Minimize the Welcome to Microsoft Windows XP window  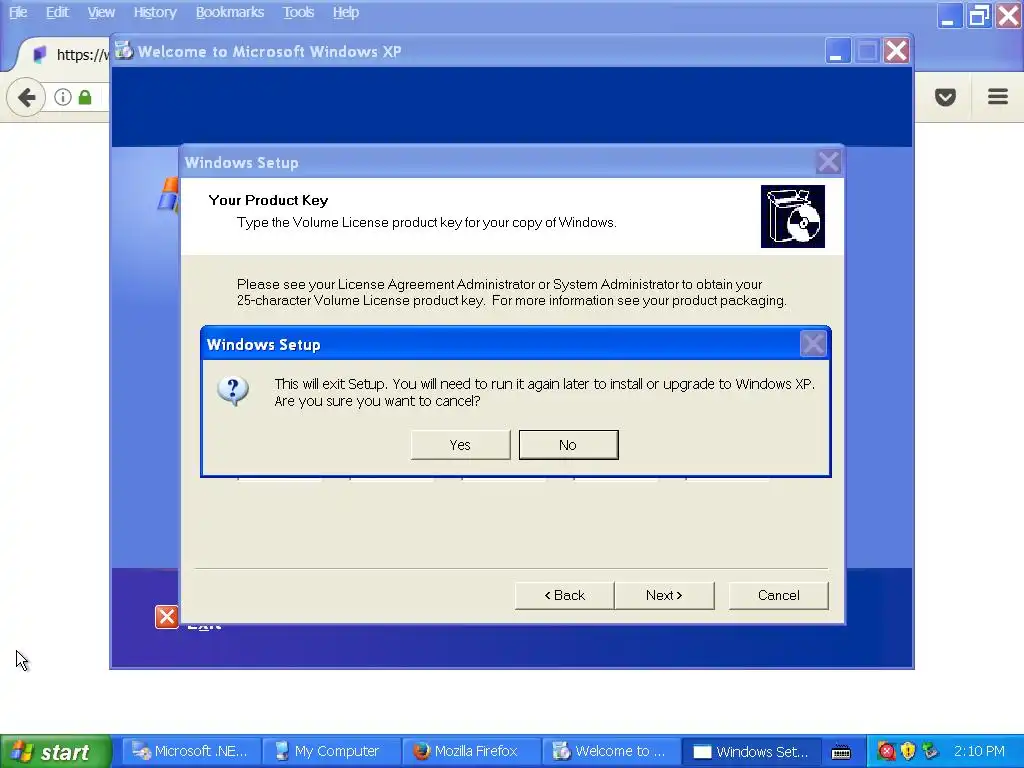pyautogui.click(x=838, y=50)
